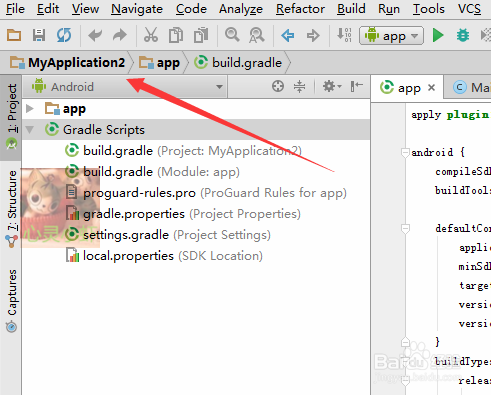Image resolution: width=491 pixels, height=395 pixels.
Task: Click the Redo arrow icon
Action: coord(120,35)
